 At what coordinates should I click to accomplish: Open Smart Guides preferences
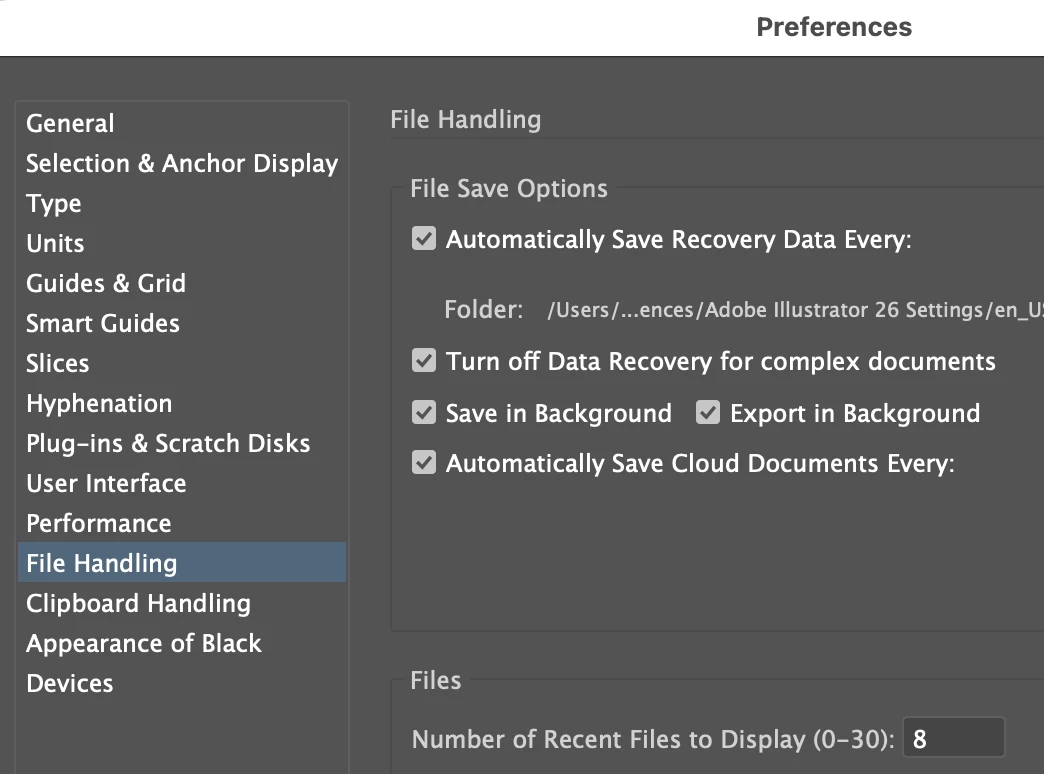(103, 323)
